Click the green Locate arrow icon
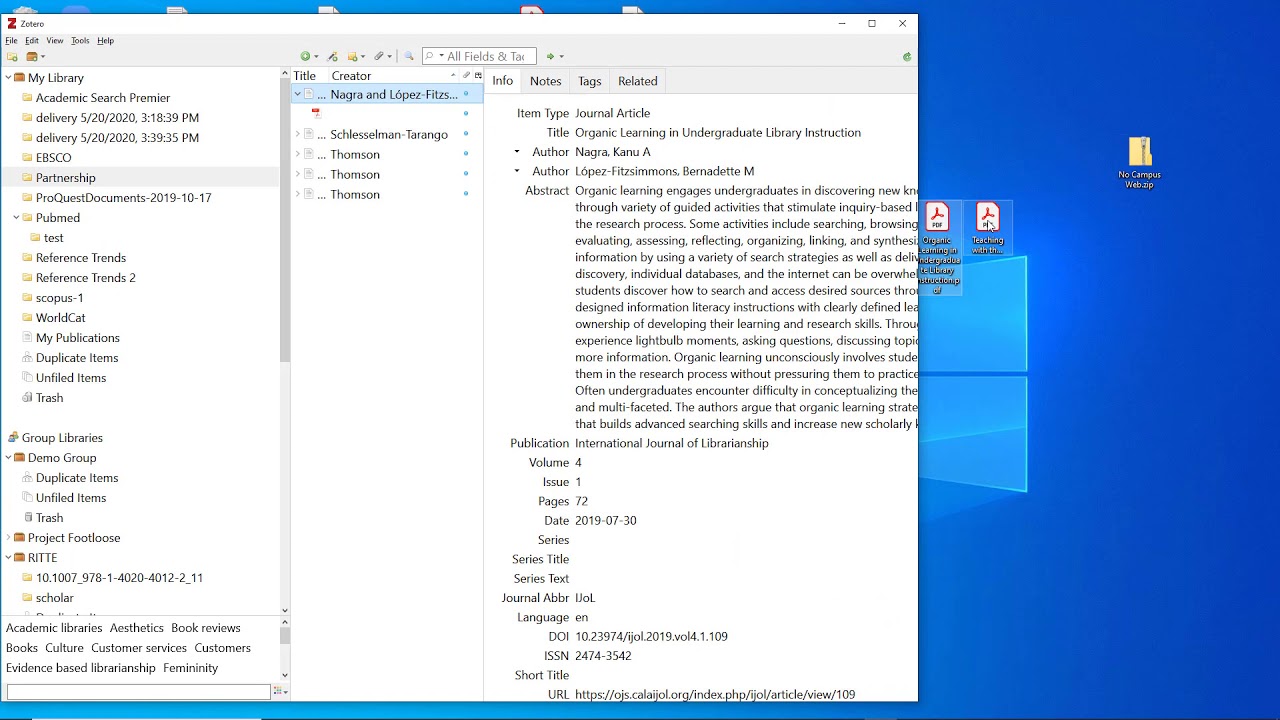 click(554, 57)
